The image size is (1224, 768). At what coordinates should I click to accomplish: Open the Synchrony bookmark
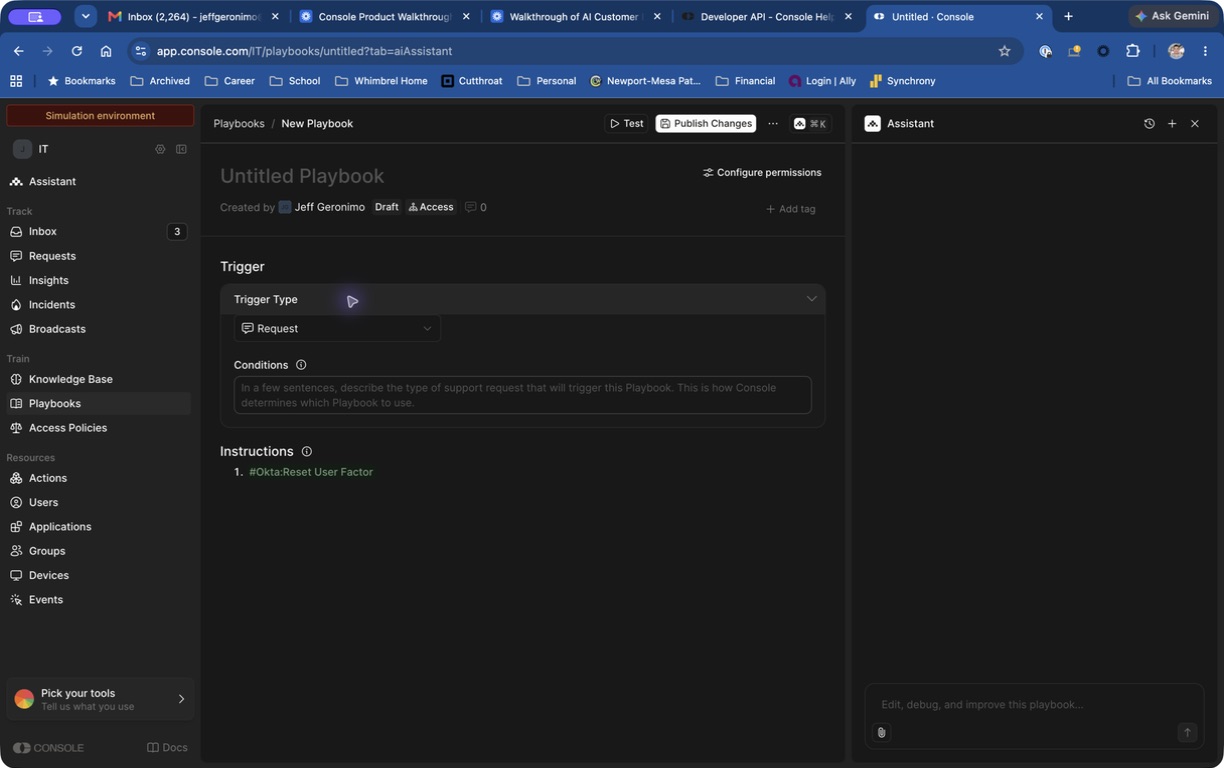902,81
